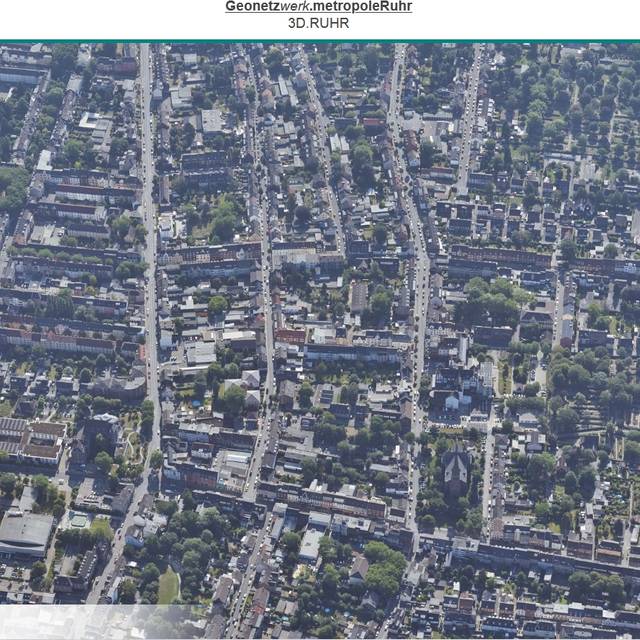Click the 3D.RUHR subtitle text
Image resolution: width=640 pixels, height=640 pixels.
tap(318, 23)
